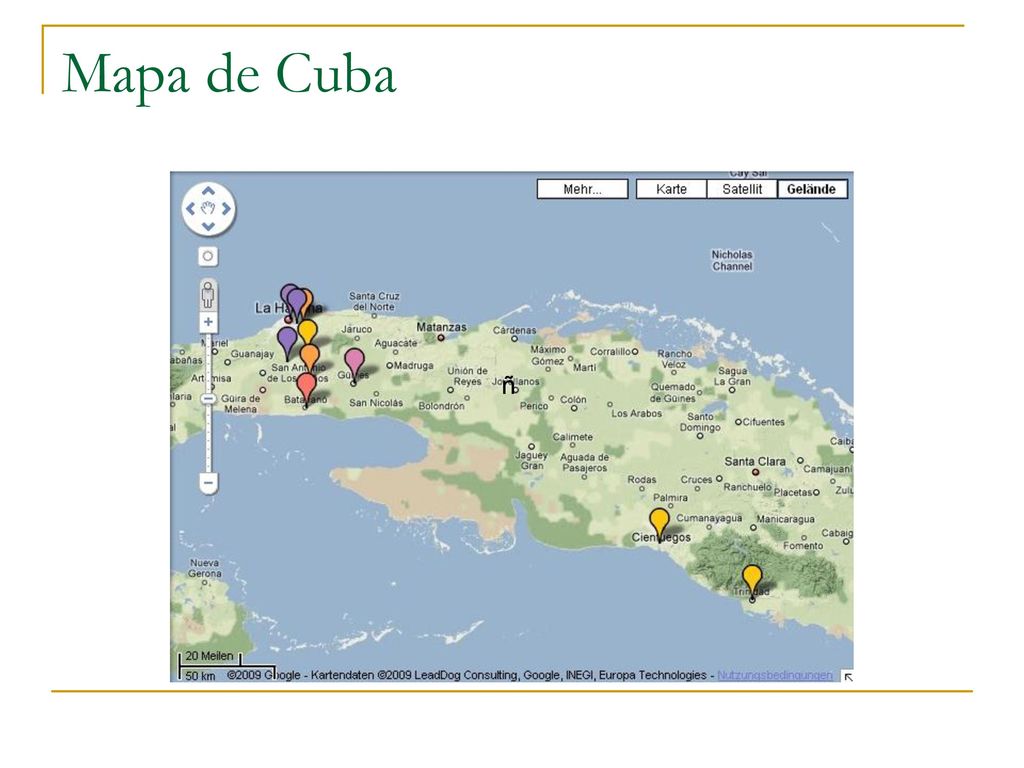1024x768 pixels.
Task: Select the red marker at Batabanó
Action: pyautogui.click(x=306, y=389)
